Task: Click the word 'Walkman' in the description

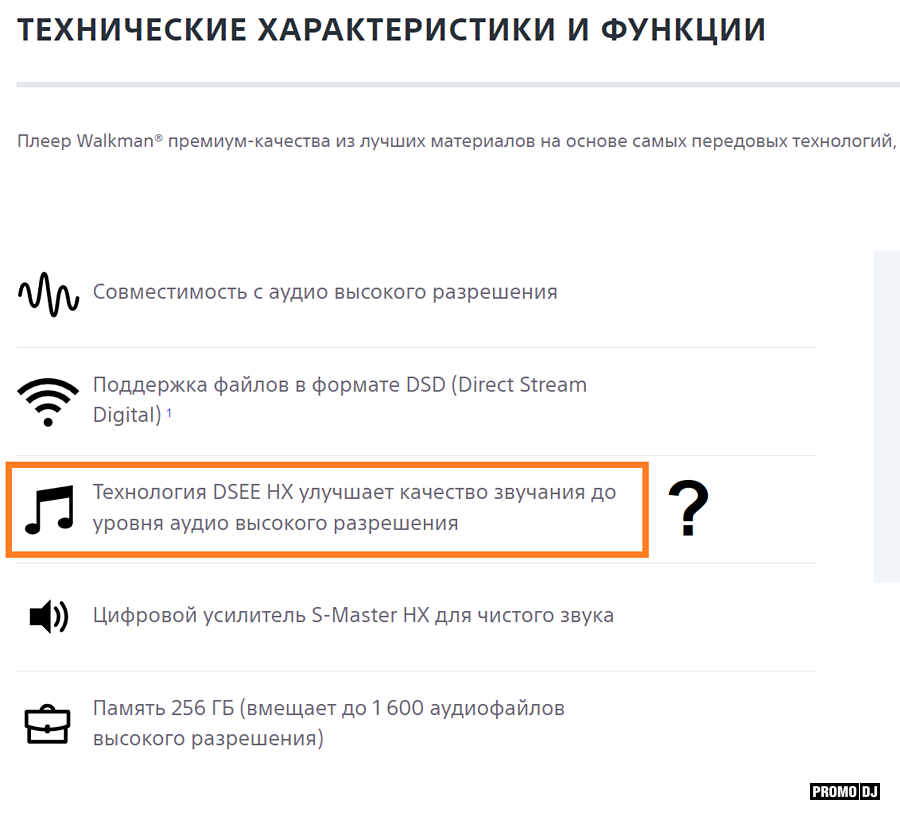Action: point(114,141)
